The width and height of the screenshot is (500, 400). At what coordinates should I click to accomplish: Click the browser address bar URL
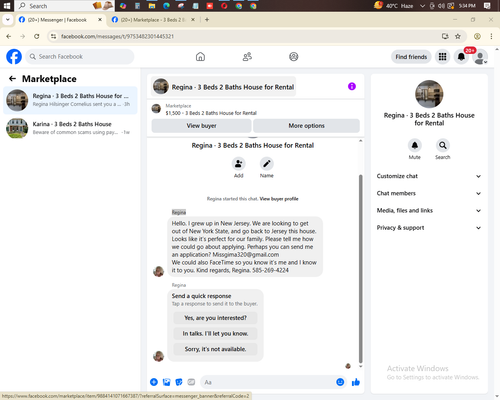click(117, 36)
